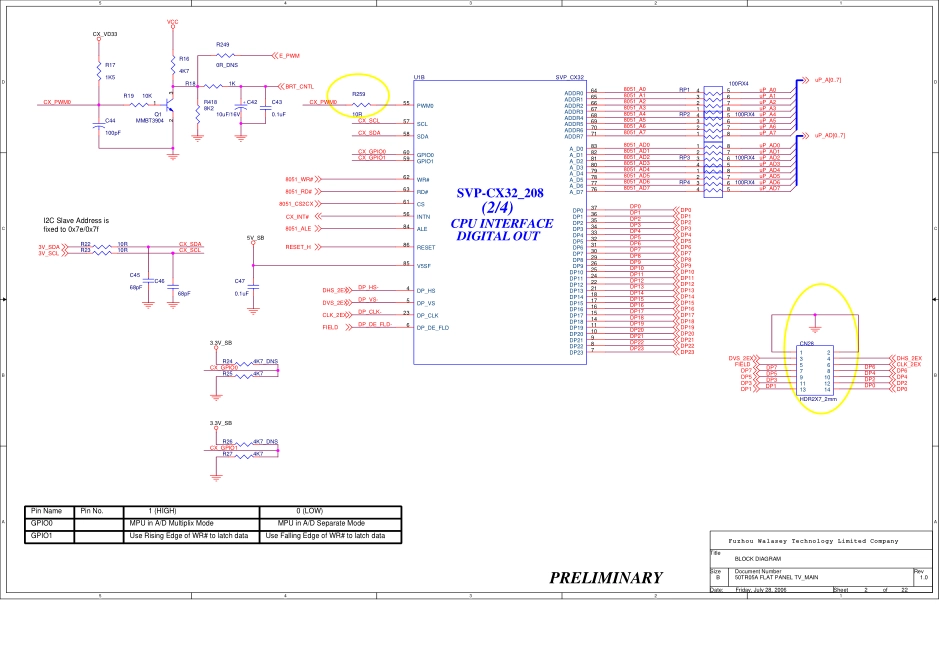
Task: Click the "R259" resistor designator
Action: pyautogui.click(x=359, y=95)
